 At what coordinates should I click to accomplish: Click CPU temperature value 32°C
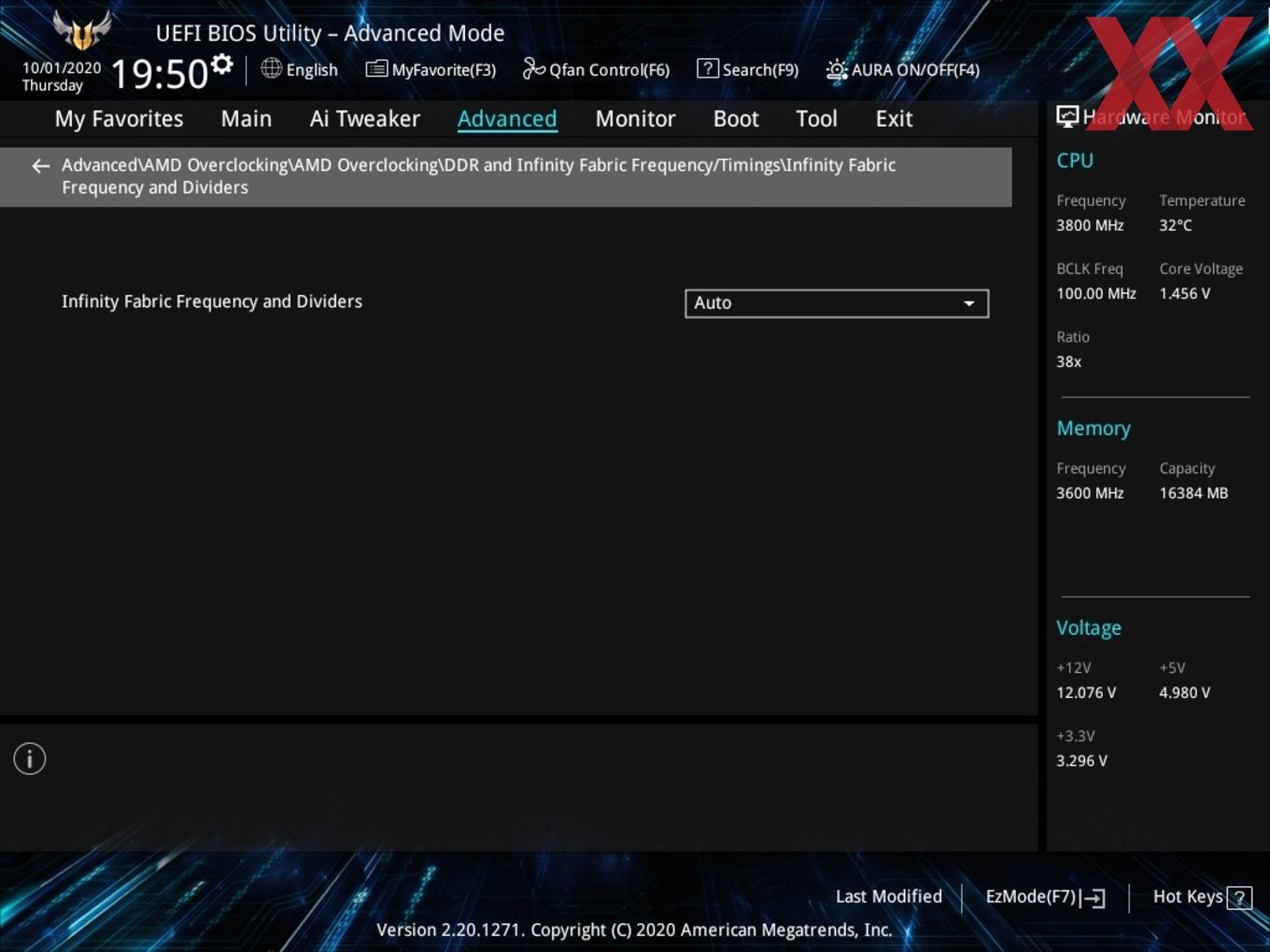(1176, 226)
